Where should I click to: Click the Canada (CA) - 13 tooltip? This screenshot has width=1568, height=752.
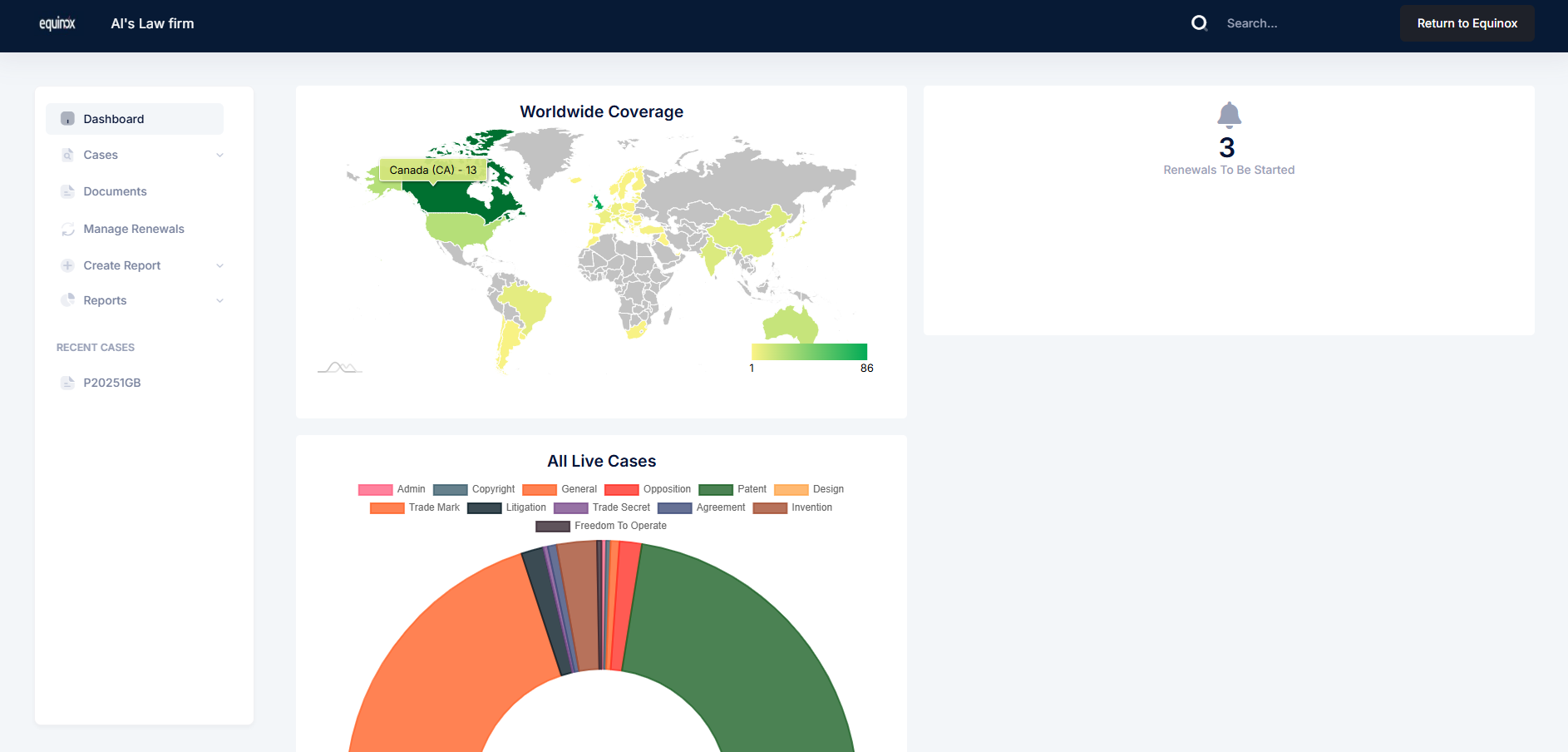point(433,170)
